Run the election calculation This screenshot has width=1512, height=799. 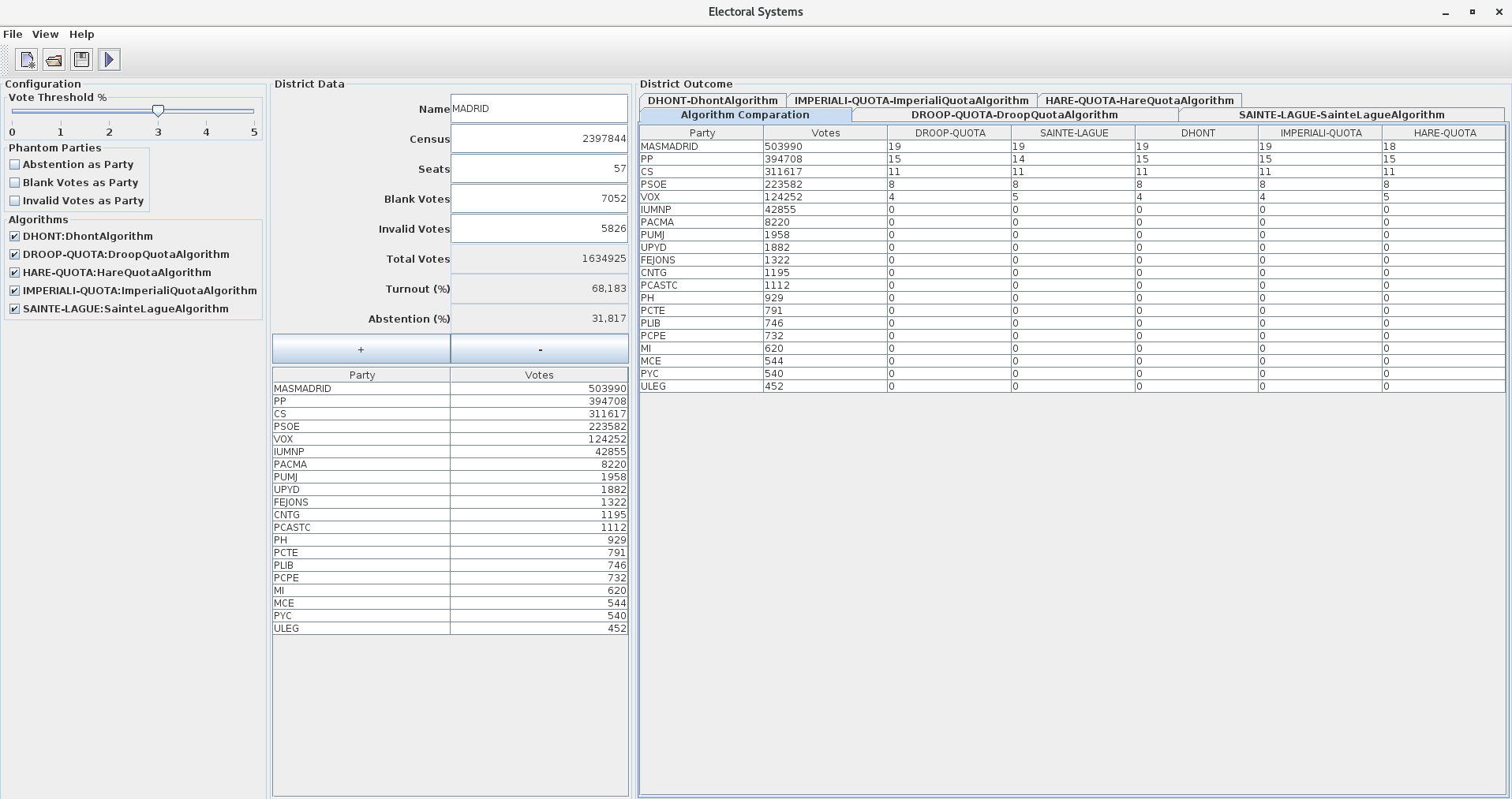pyautogui.click(x=109, y=59)
